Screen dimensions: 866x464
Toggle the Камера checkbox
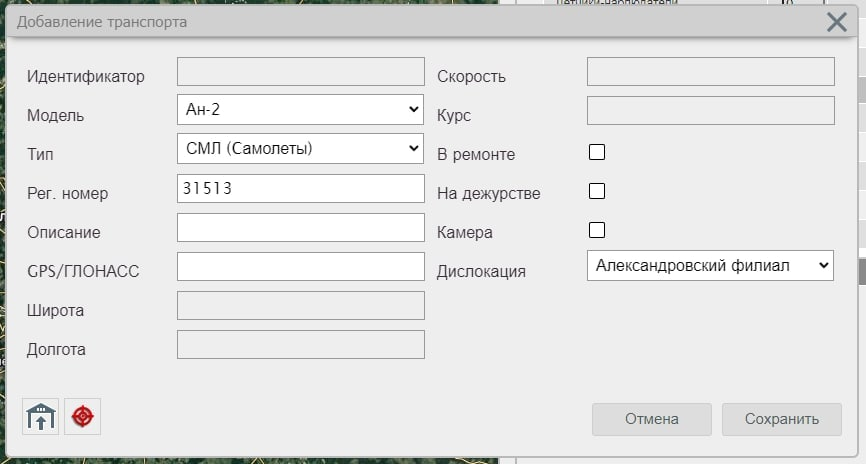597,230
